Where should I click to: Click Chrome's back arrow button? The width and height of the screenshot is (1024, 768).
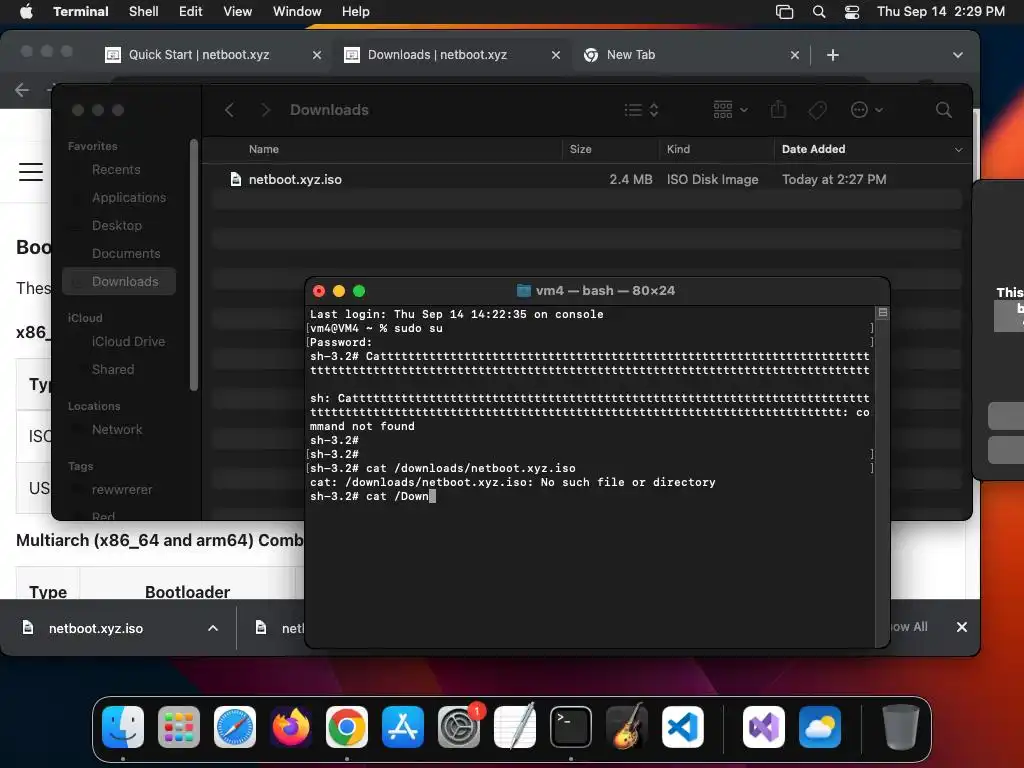[22, 89]
